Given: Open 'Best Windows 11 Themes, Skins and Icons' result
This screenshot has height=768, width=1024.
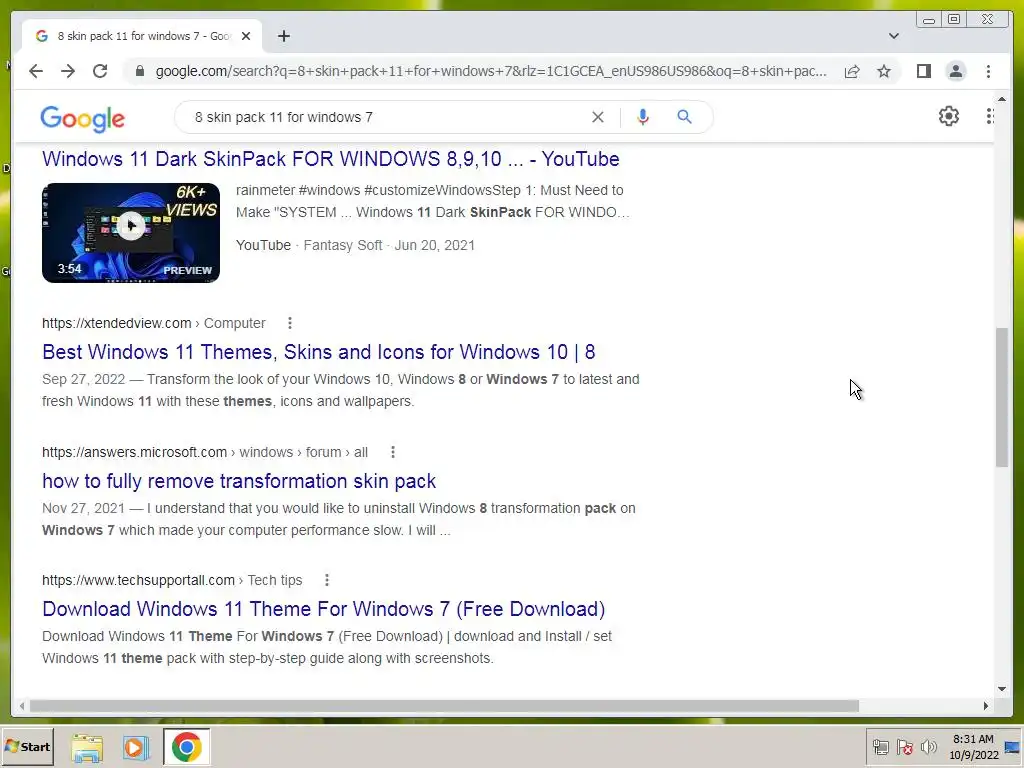Looking at the screenshot, I should click(x=319, y=352).
